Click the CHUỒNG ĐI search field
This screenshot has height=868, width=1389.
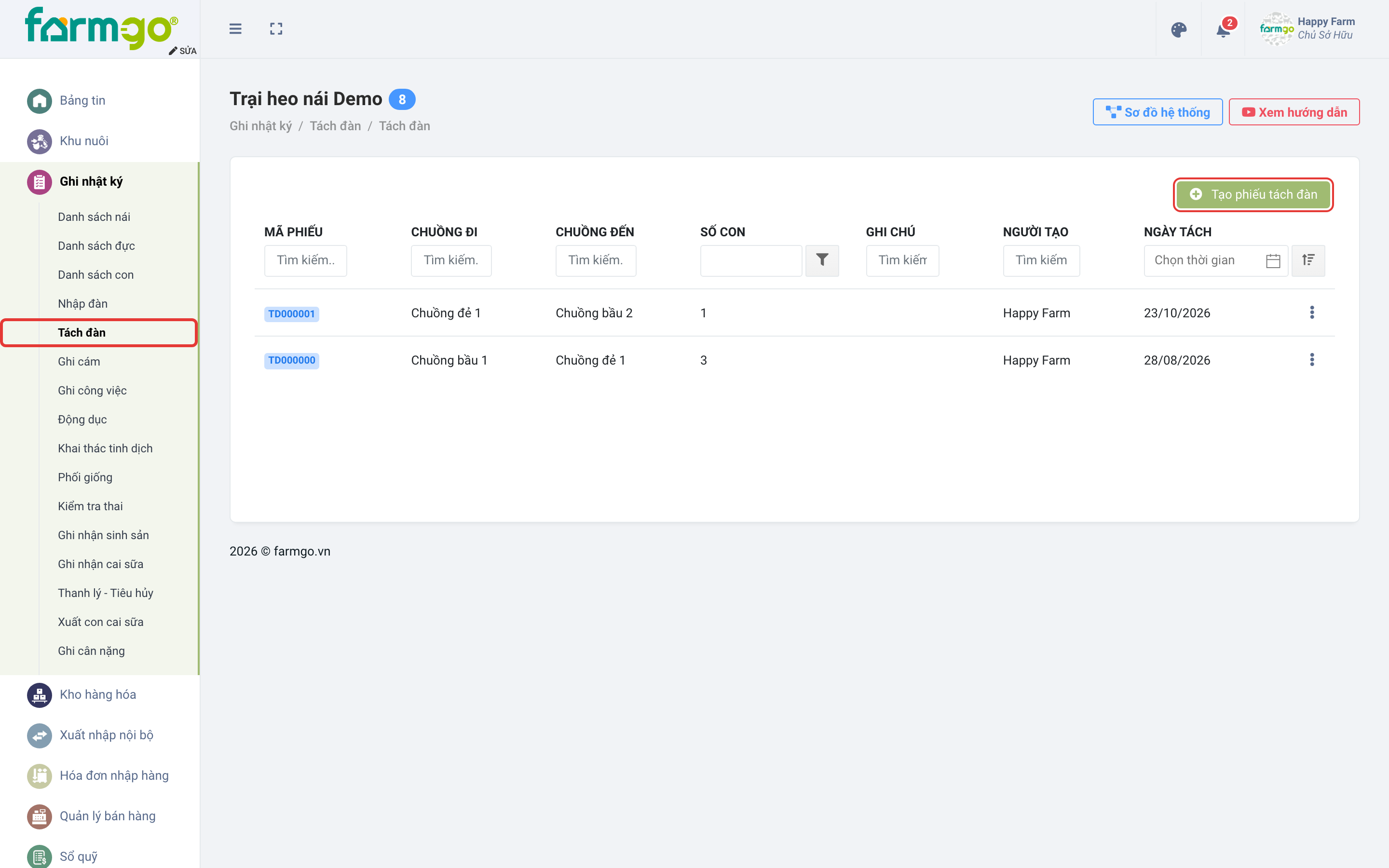click(x=451, y=260)
